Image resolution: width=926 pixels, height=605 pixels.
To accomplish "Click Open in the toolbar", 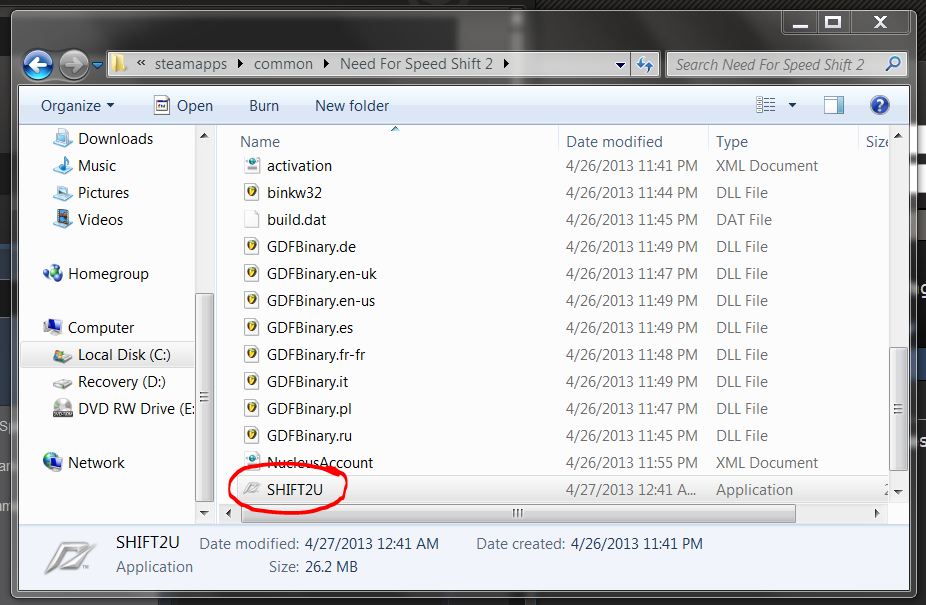I will pyautogui.click(x=183, y=106).
